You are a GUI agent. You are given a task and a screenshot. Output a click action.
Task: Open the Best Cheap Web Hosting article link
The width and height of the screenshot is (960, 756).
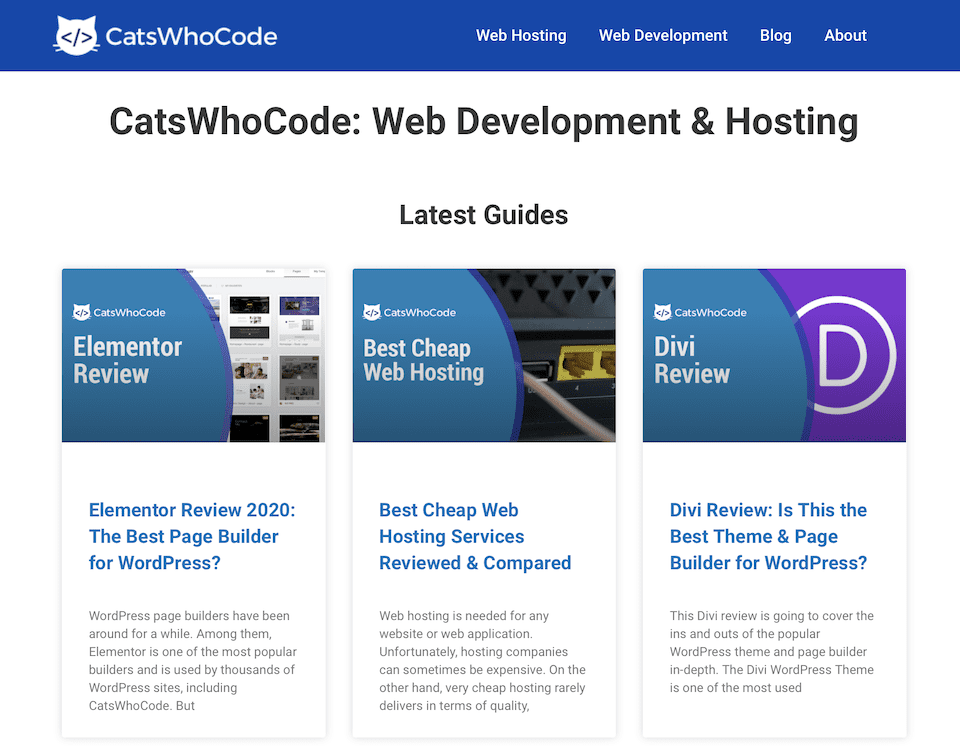(475, 536)
